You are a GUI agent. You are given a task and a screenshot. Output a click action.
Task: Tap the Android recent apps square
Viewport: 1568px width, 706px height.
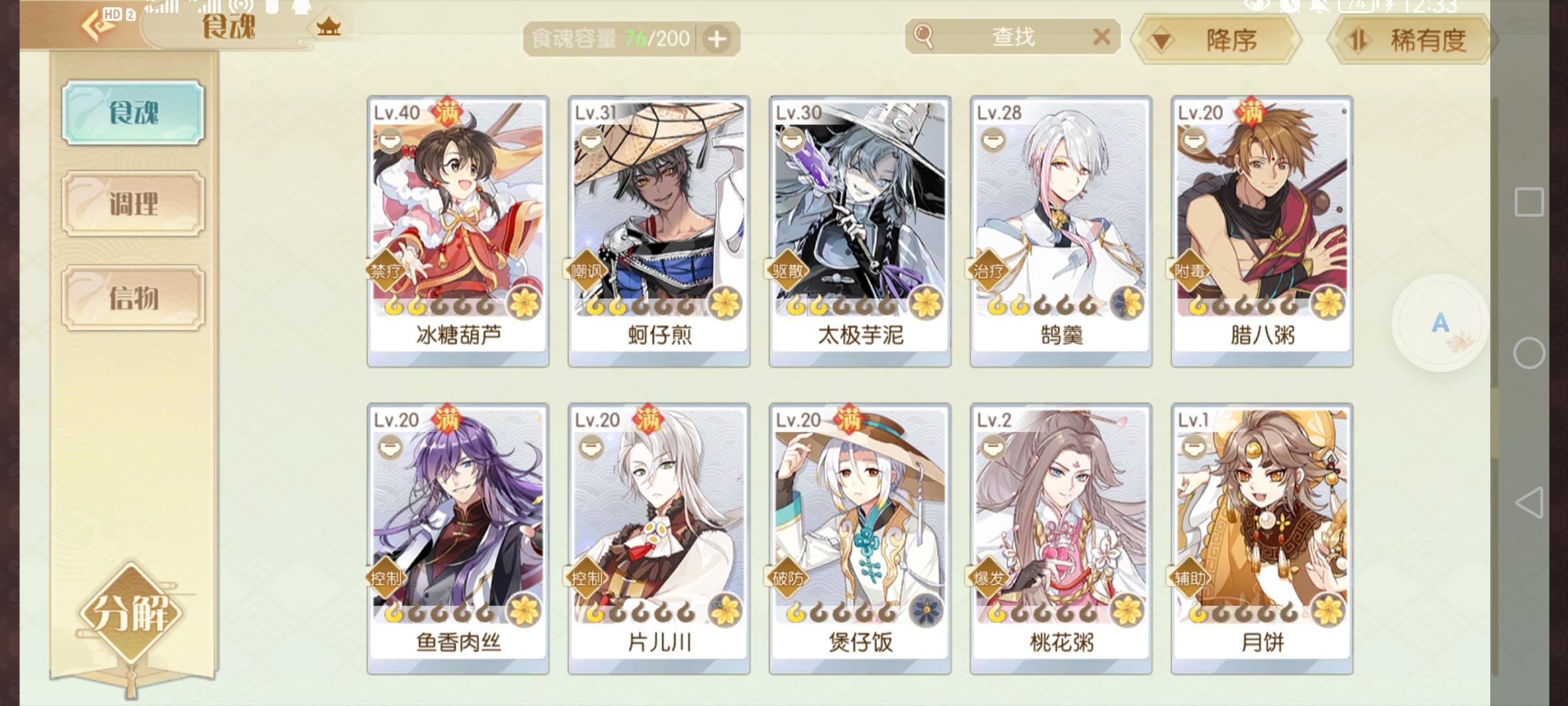pos(1529,202)
